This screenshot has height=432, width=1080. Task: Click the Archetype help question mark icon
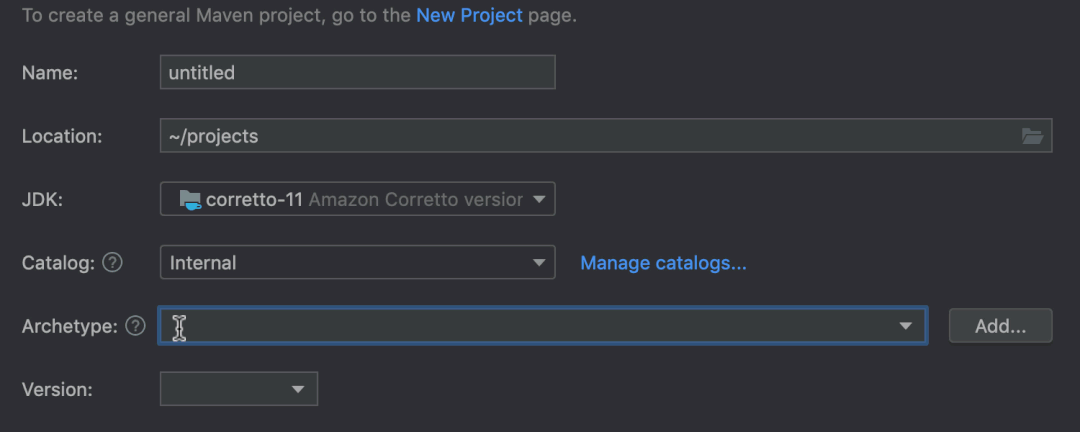pyautogui.click(x=136, y=326)
